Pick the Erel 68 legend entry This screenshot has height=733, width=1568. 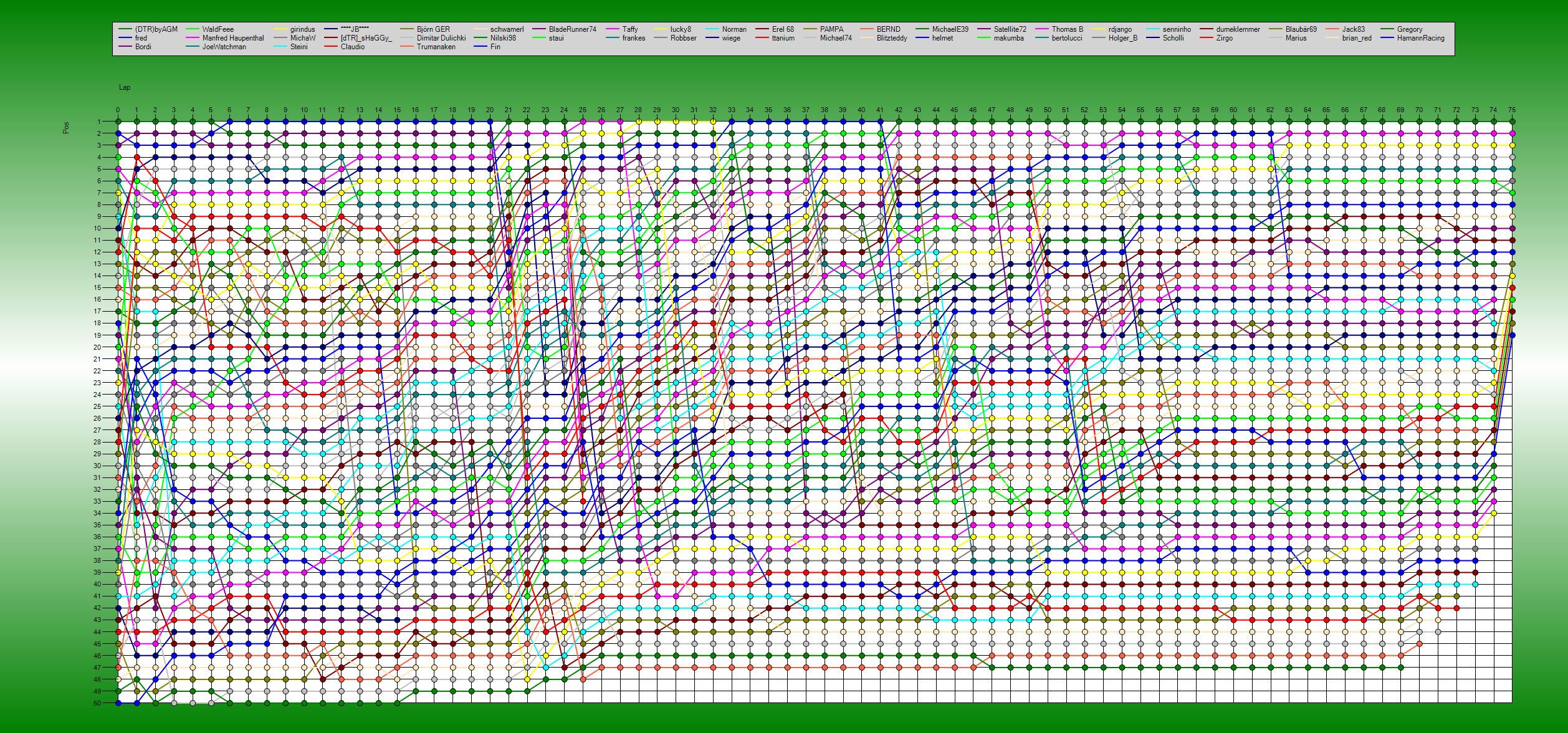(x=783, y=29)
